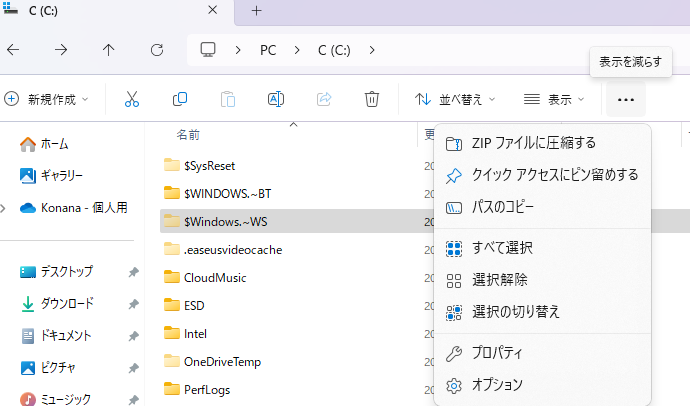Choose ZIP ファイルに圧縮する
The image size is (690, 406).
click(542, 143)
